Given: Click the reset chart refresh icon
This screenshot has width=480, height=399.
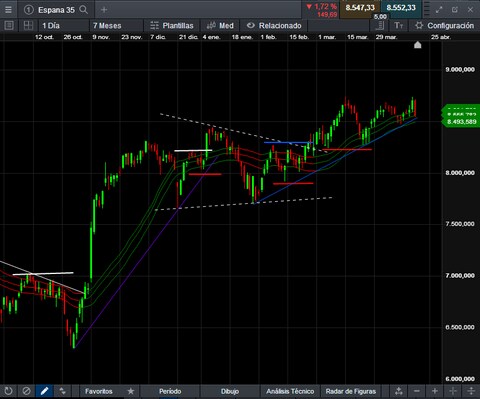Looking at the screenshot, I should point(8,391).
